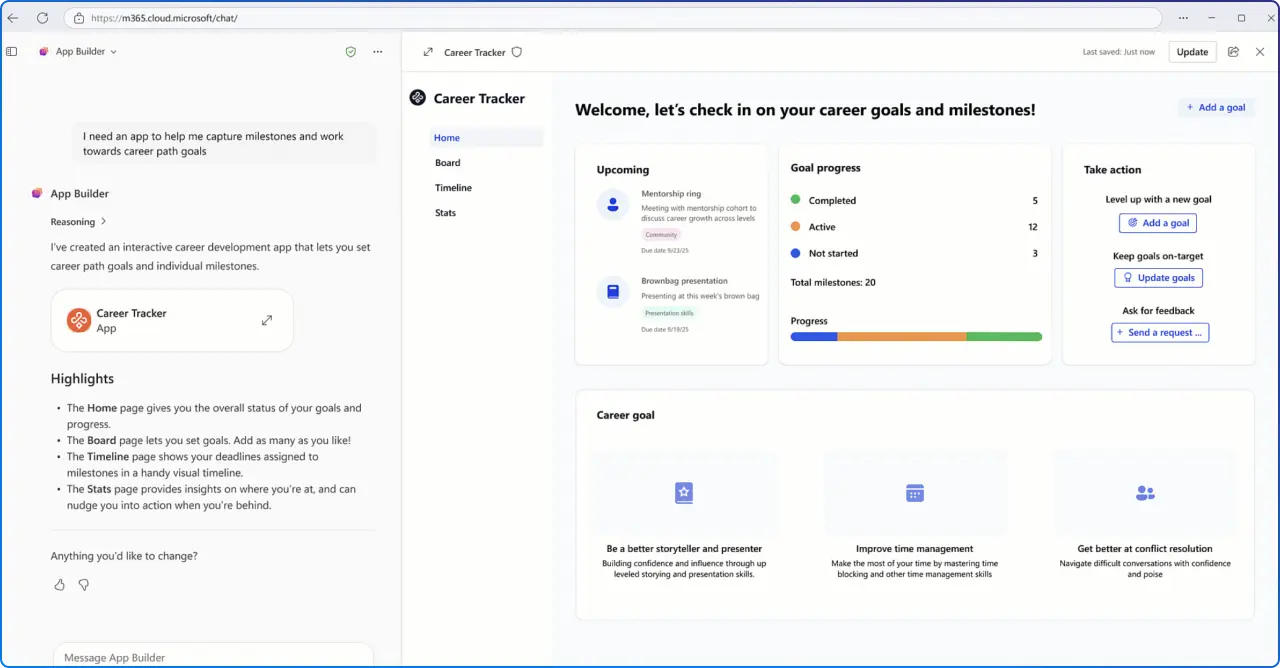Viewport: 1280px width, 668px height.
Task: Click the Update button to save the app
Action: click(x=1192, y=51)
